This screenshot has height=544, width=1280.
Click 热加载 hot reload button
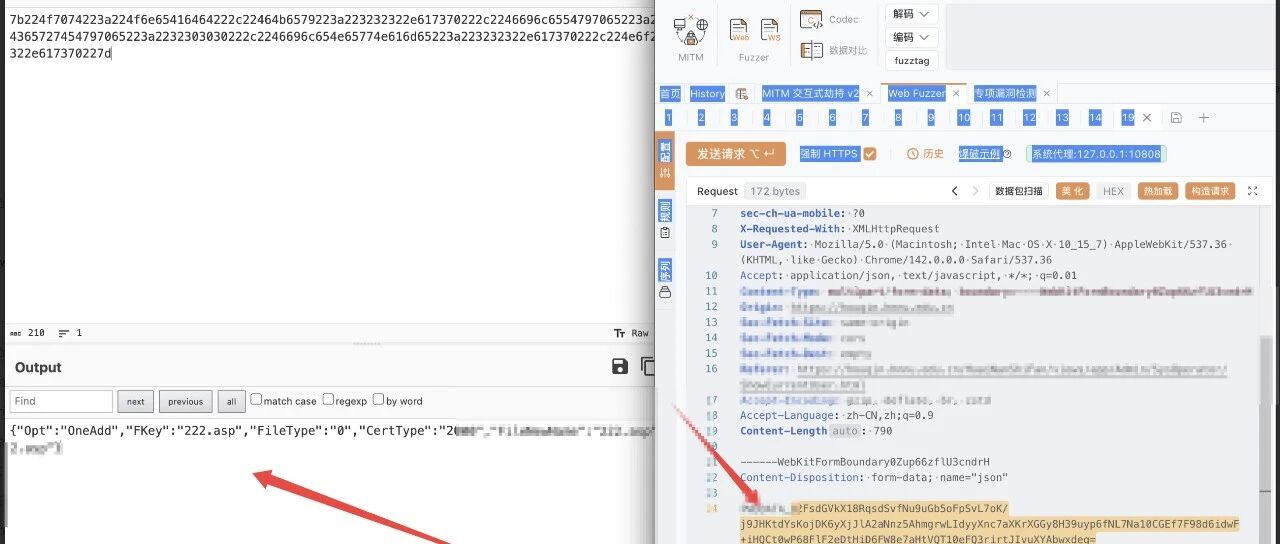[1158, 191]
